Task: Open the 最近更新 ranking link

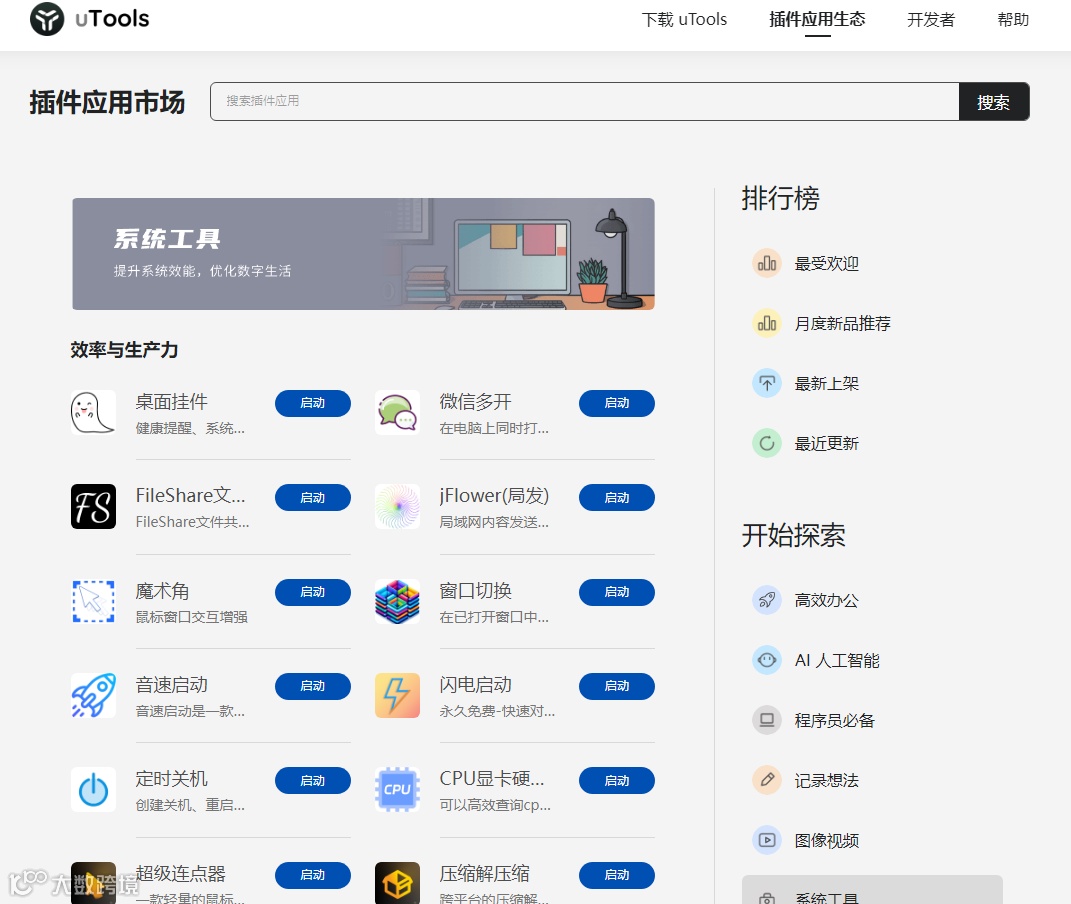Action: coord(826,444)
